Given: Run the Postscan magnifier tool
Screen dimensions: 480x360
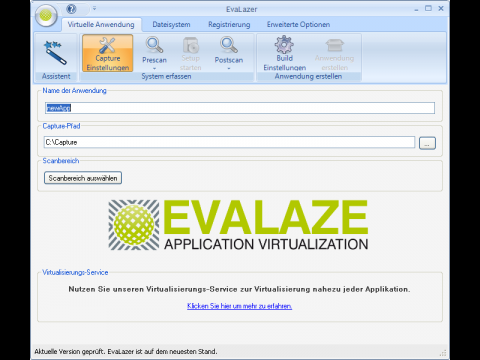Looking at the screenshot, I should [x=229, y=51].
